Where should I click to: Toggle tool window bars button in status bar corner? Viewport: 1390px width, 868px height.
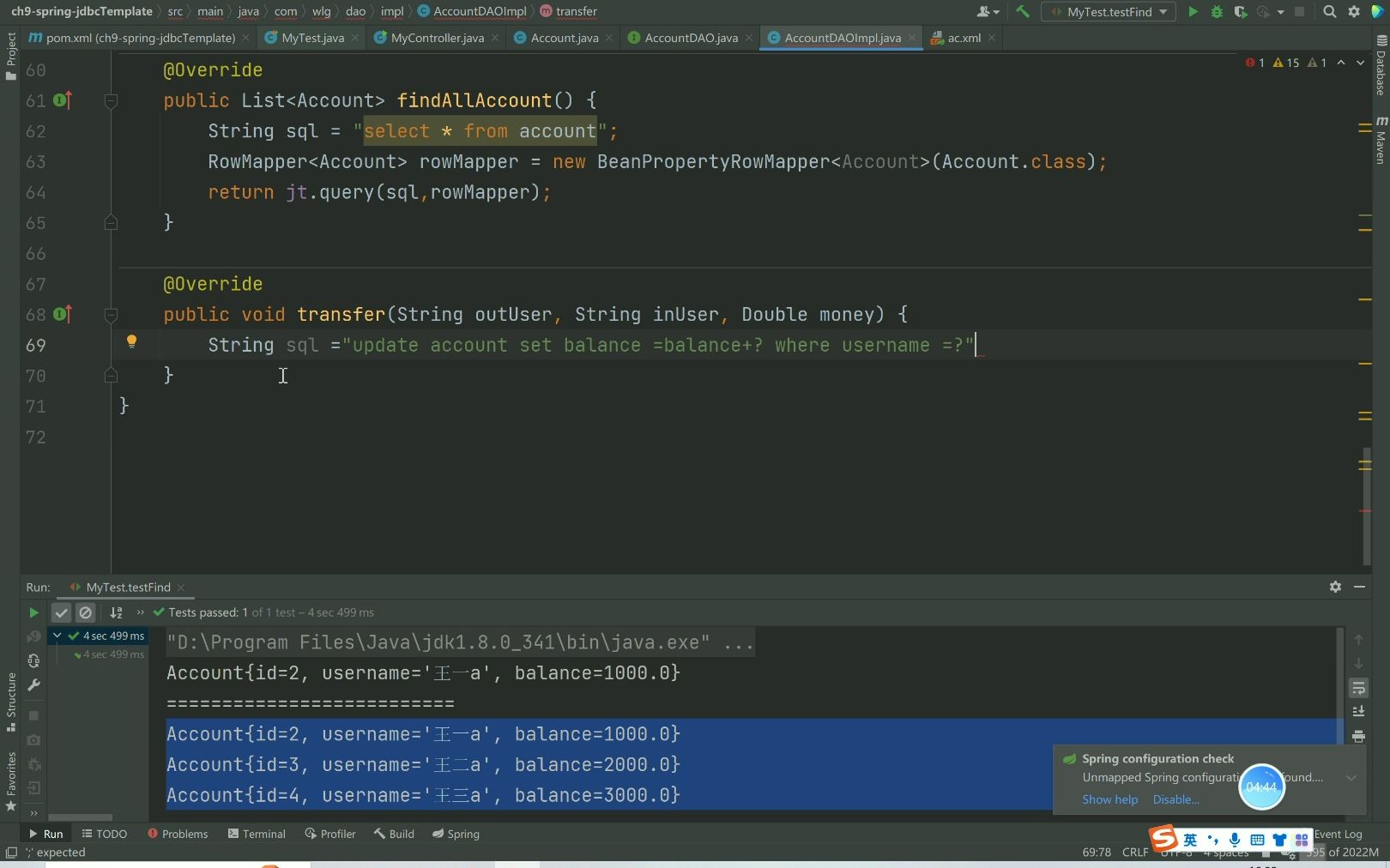11,853
